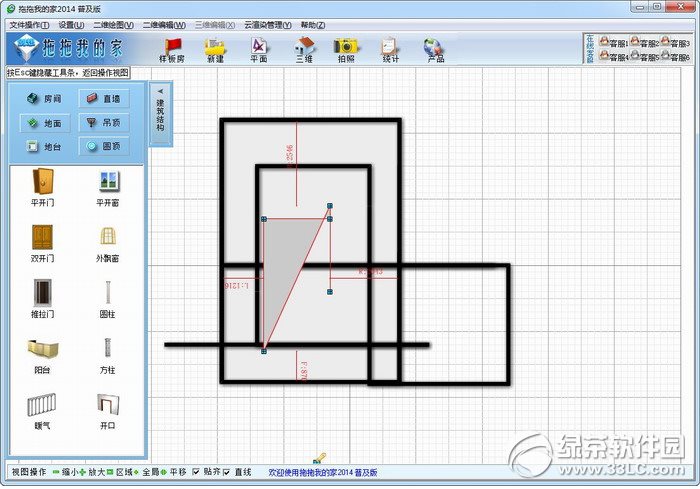Click the 房间 room button
Viewport: 700px width, 489px height.
44,98
